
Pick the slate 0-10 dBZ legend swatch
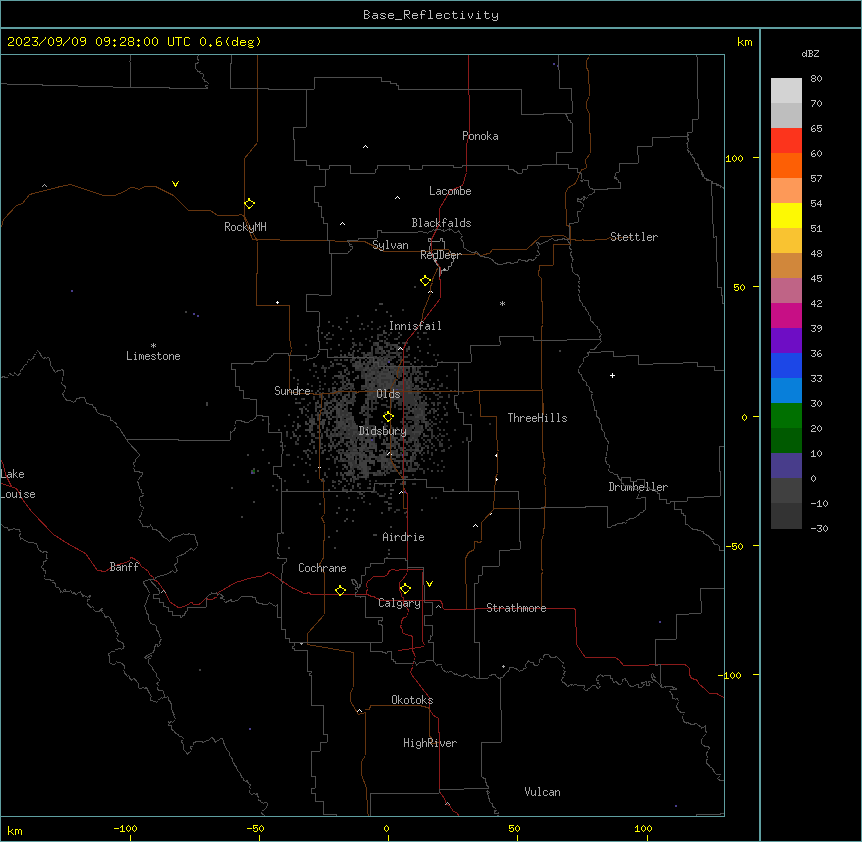[786, 466]
